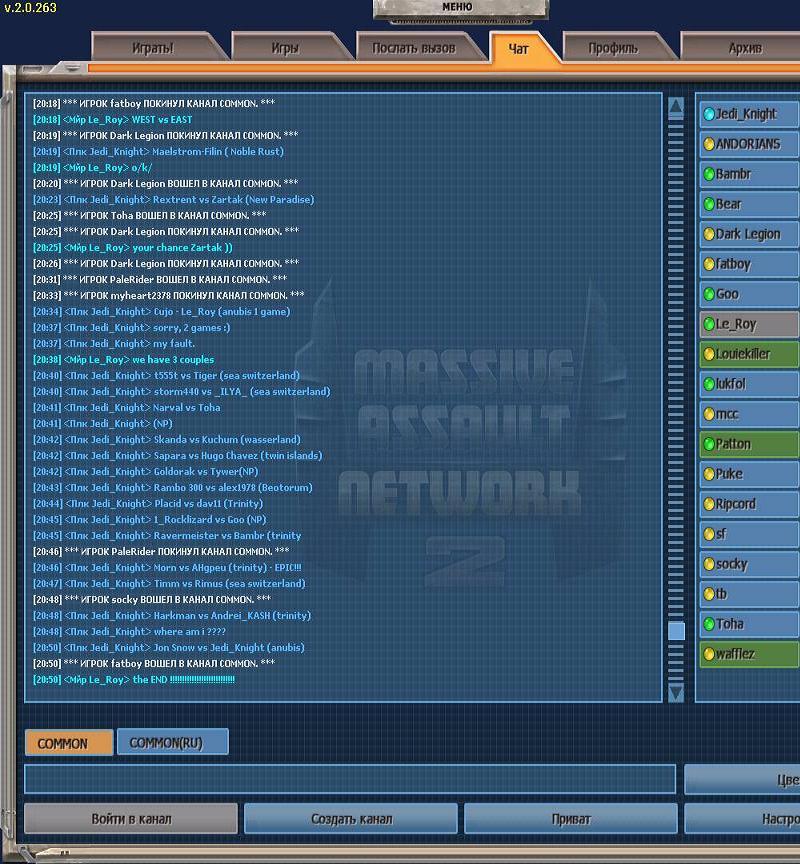Select player fatboy in user list
Screen dimensions: 800x864
coord(749,264)
